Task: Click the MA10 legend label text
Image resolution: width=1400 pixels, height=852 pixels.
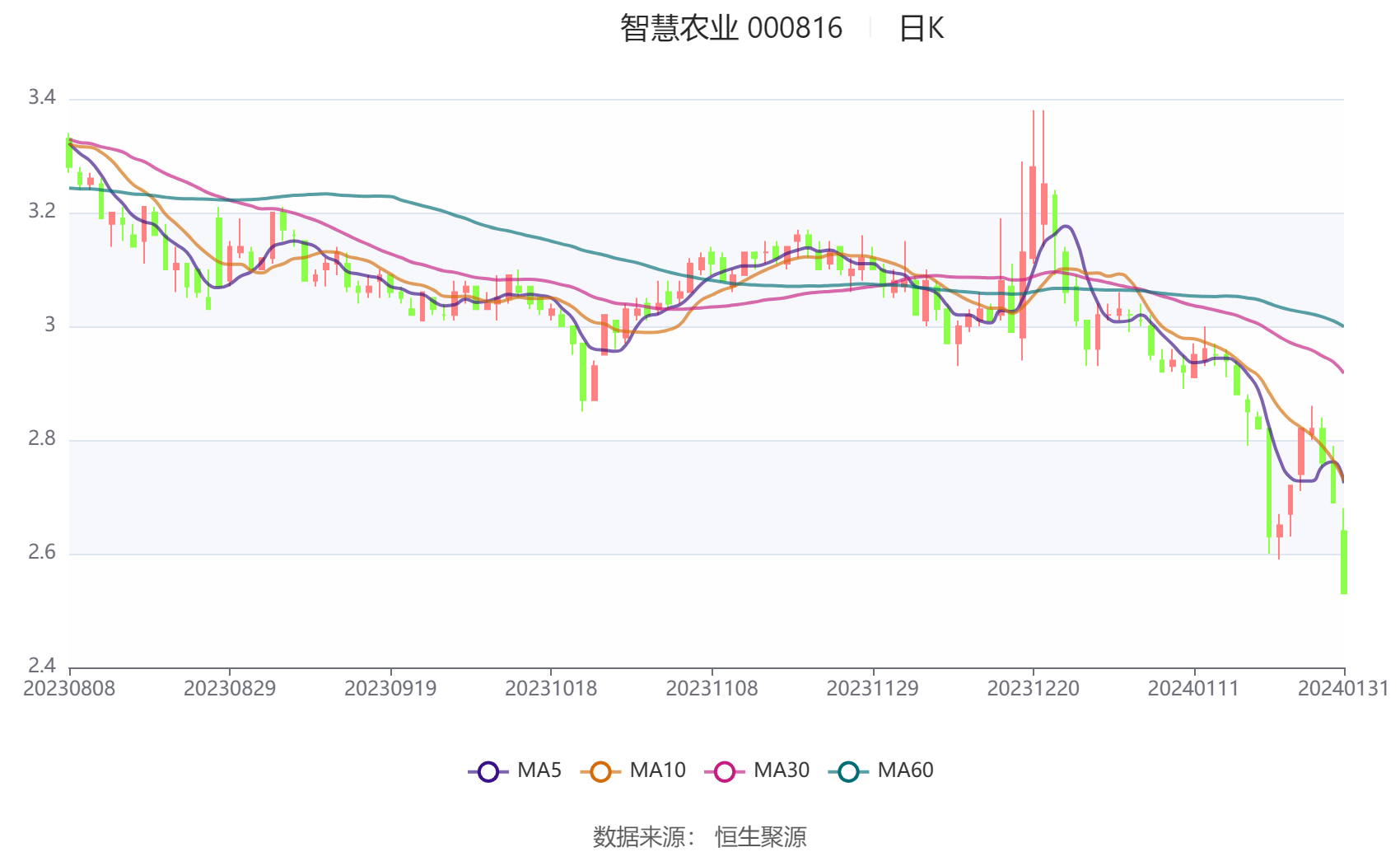Action: [x=657, y=770]
